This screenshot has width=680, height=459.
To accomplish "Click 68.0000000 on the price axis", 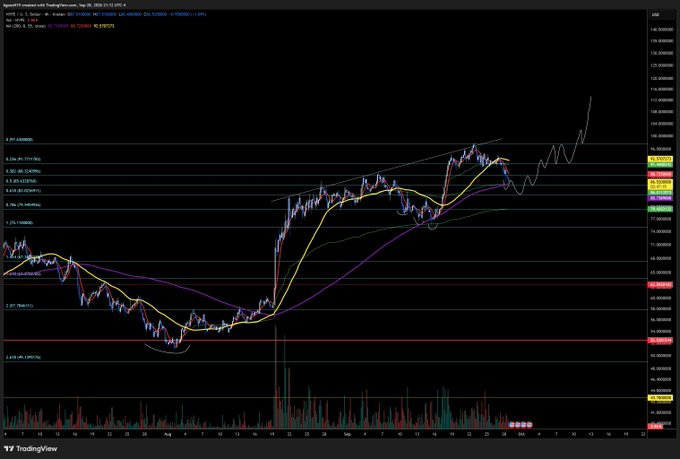I will [661, 259].
